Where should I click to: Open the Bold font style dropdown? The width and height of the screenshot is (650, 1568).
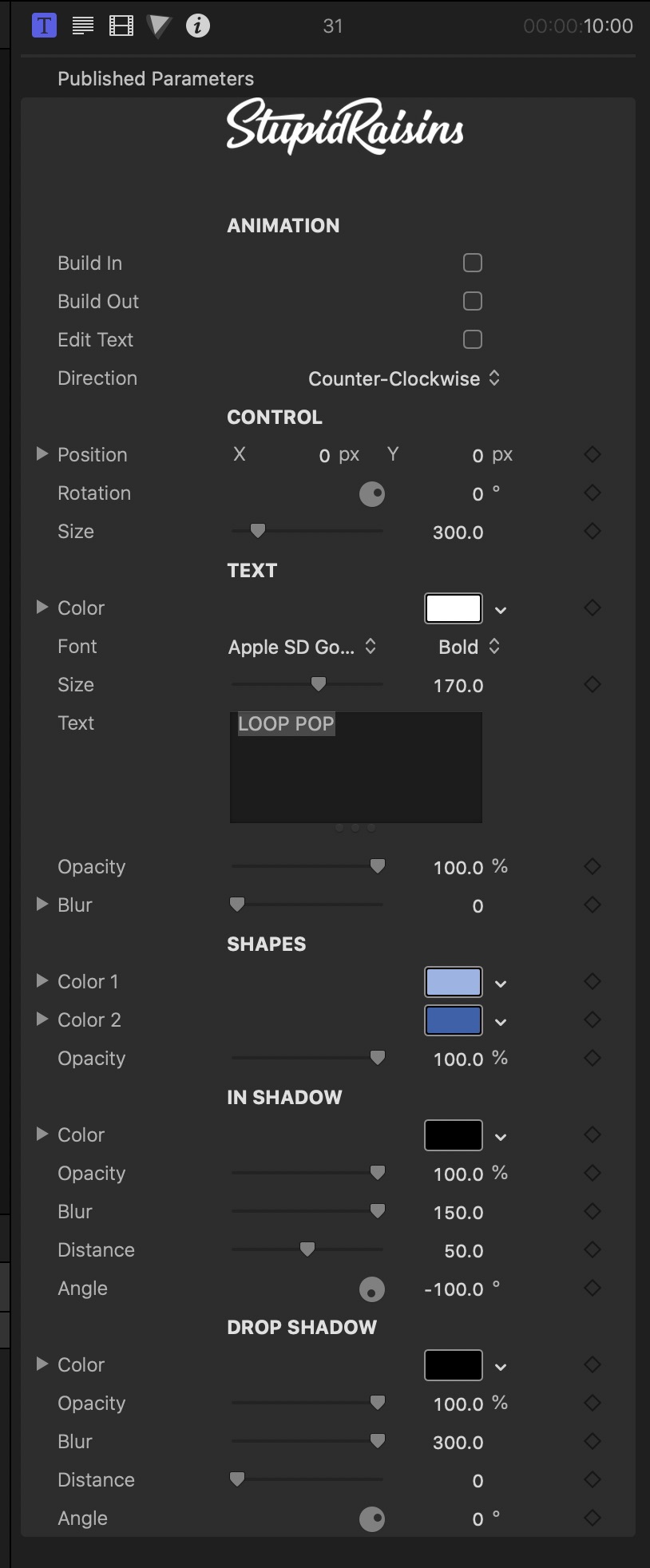[469, 647]
